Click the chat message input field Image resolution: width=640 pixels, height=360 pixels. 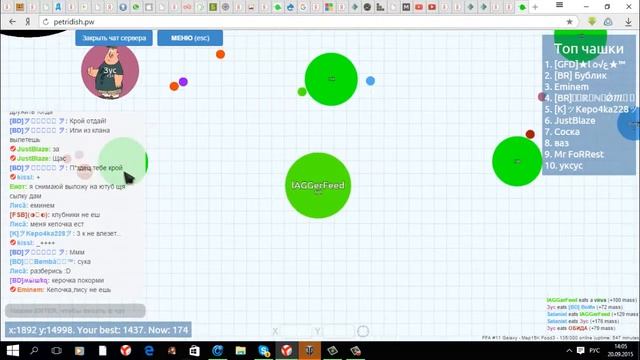tap(75, 311)
